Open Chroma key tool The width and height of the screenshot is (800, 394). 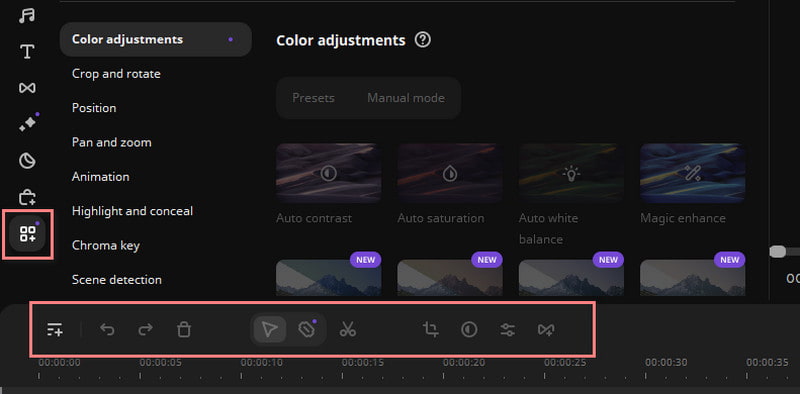[106, 245]
